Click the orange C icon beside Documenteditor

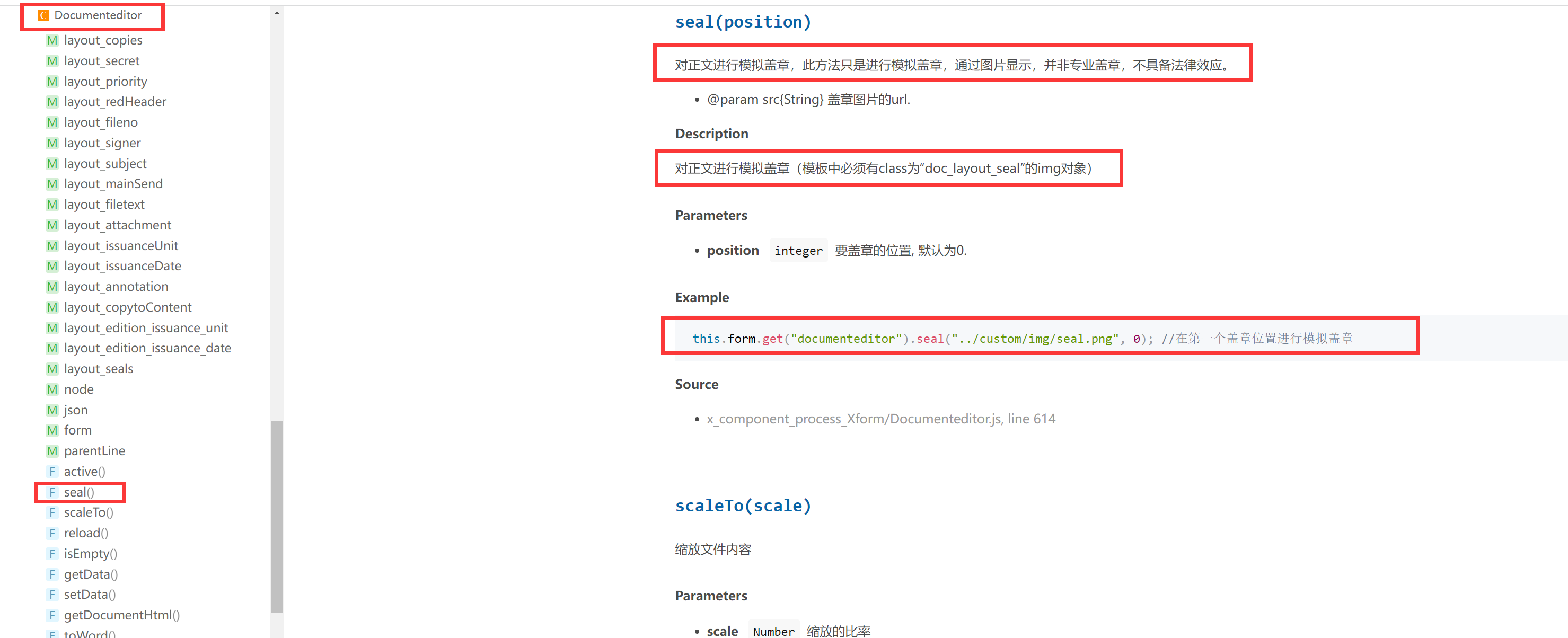coord(43,15)
